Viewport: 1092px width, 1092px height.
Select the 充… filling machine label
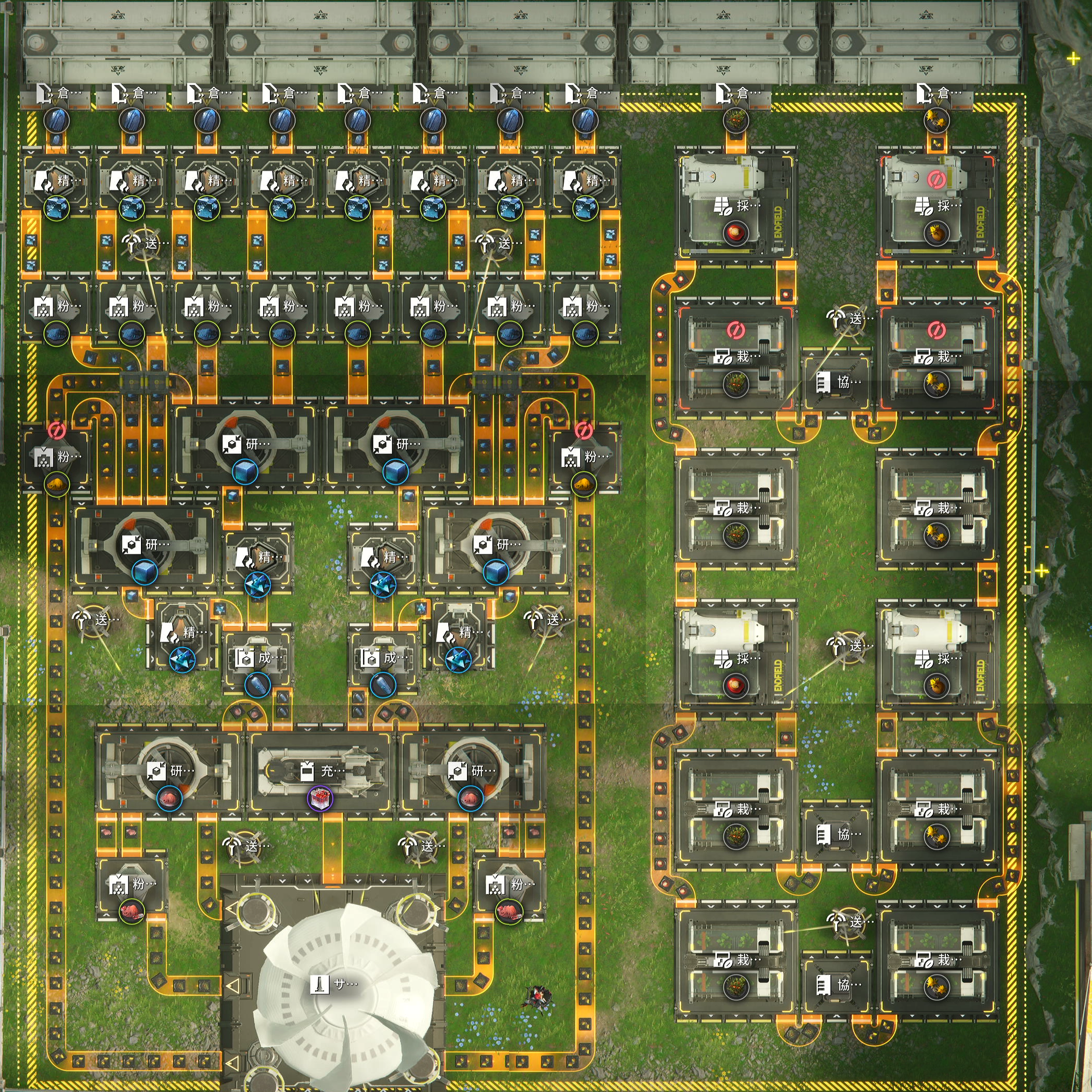coord(325,771)
